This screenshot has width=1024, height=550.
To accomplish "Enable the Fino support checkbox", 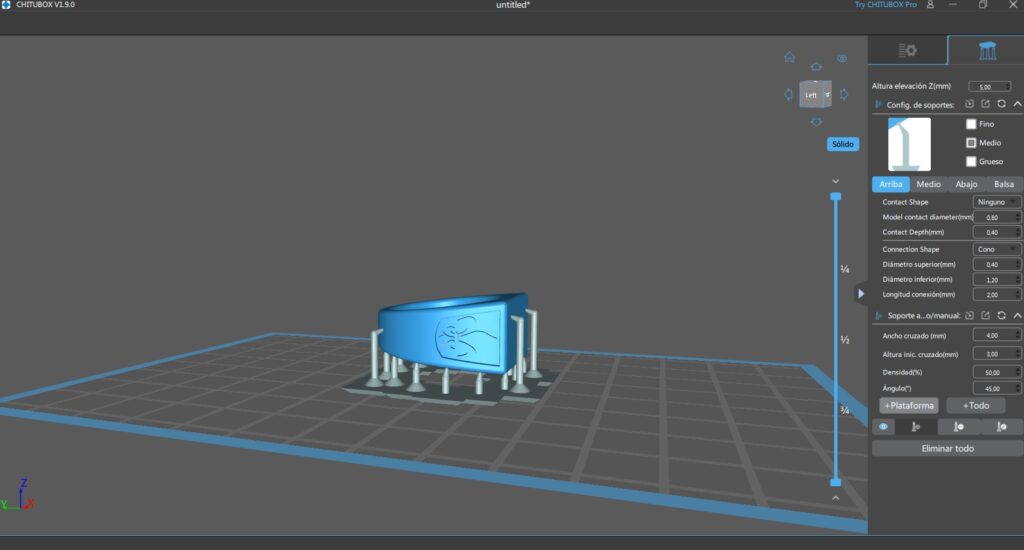I will click(x=971, y=124).
